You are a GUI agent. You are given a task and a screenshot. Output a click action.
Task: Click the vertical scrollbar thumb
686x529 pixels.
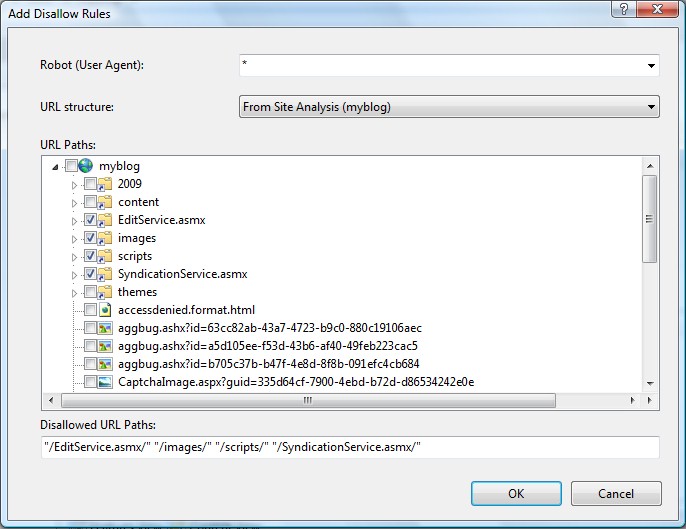[650, 219]
